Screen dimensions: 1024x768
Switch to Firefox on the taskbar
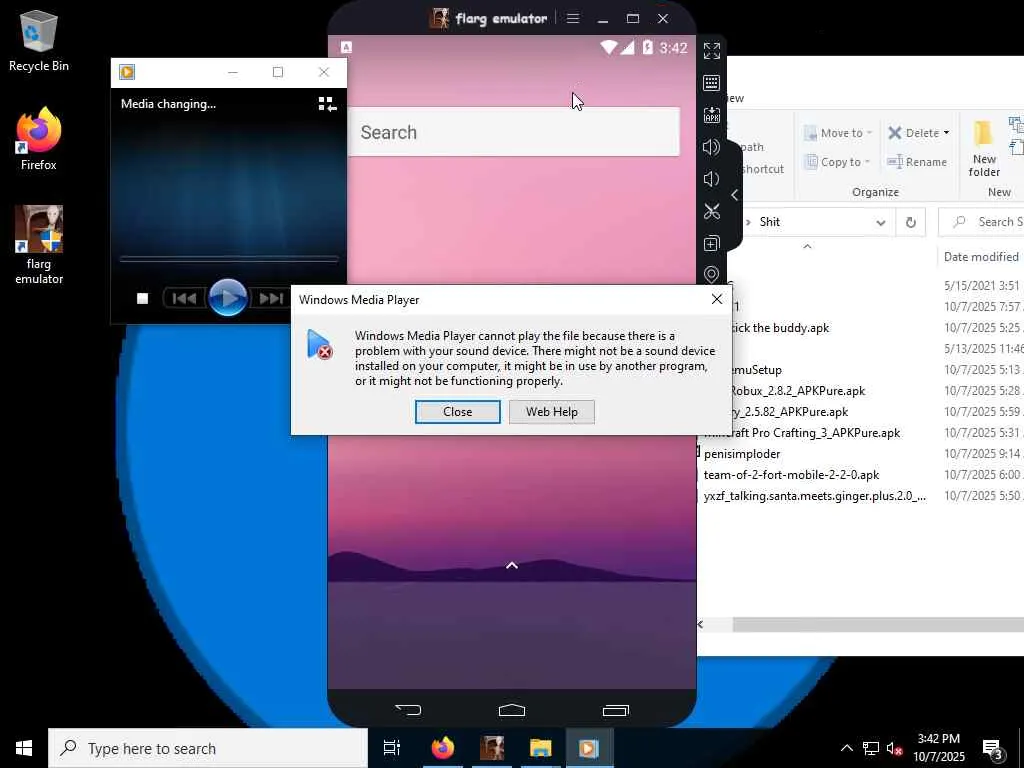click(442, 748)
